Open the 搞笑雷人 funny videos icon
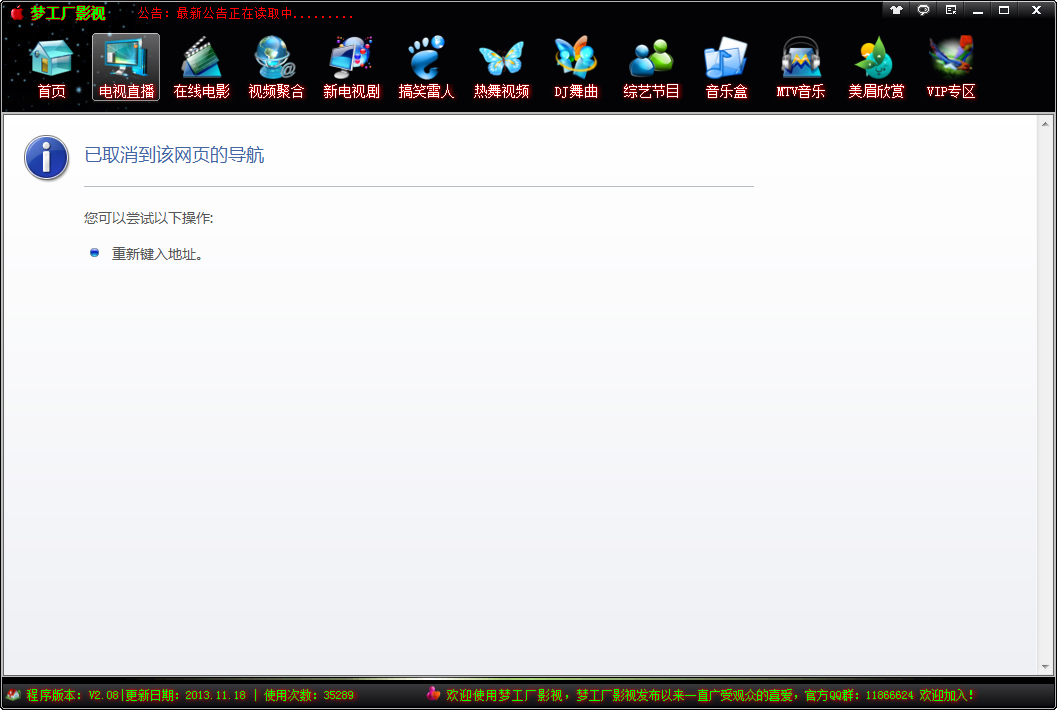 click(x=426, y=67)
